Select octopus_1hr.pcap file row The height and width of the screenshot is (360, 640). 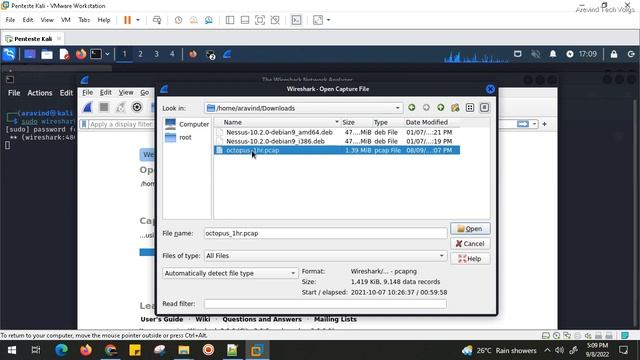[337, 150]
